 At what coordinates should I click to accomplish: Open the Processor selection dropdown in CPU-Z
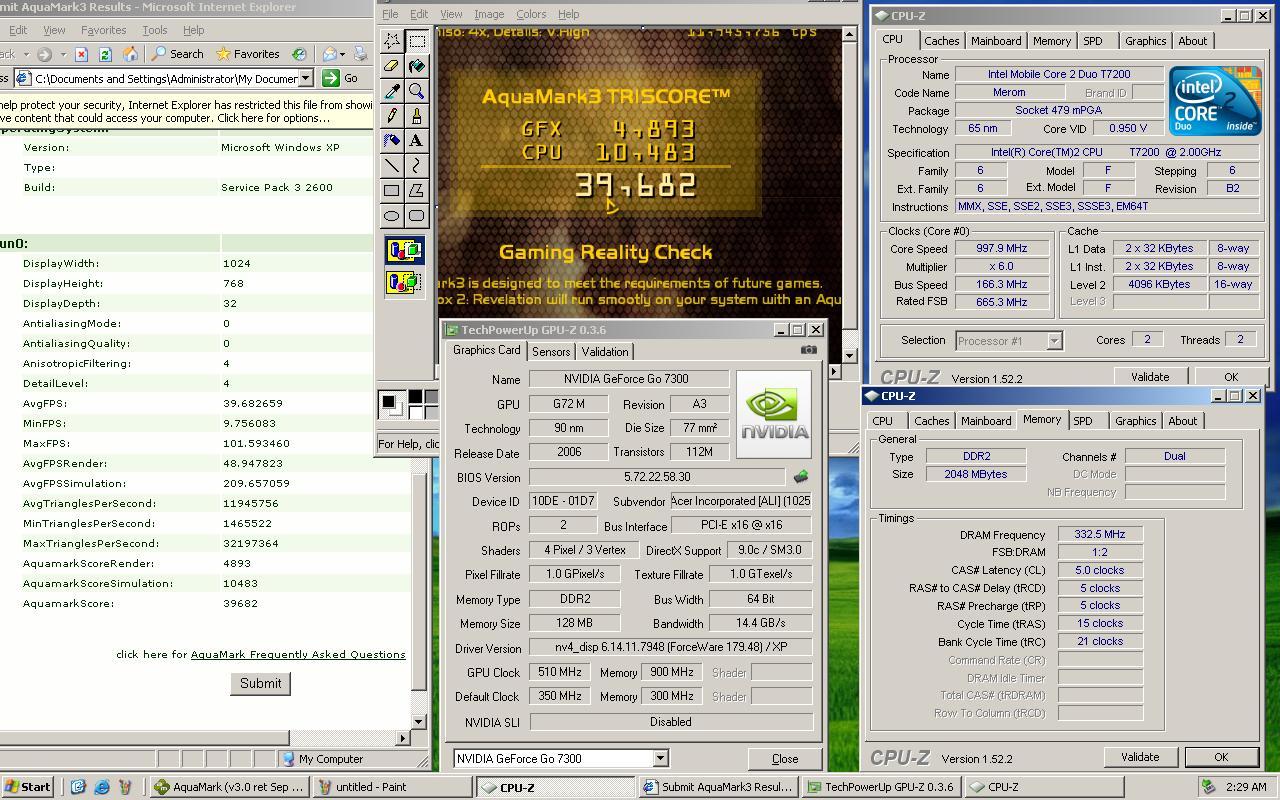tap(1054, 341)
